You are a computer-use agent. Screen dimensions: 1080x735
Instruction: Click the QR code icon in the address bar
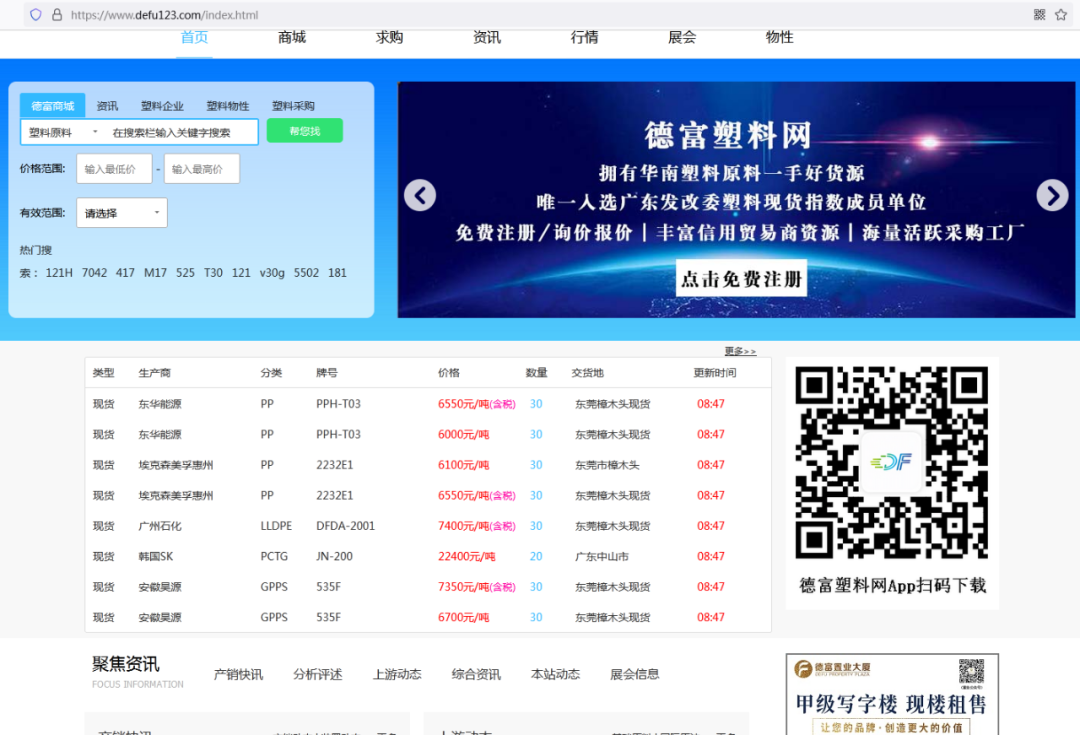tap(1040, 15)
